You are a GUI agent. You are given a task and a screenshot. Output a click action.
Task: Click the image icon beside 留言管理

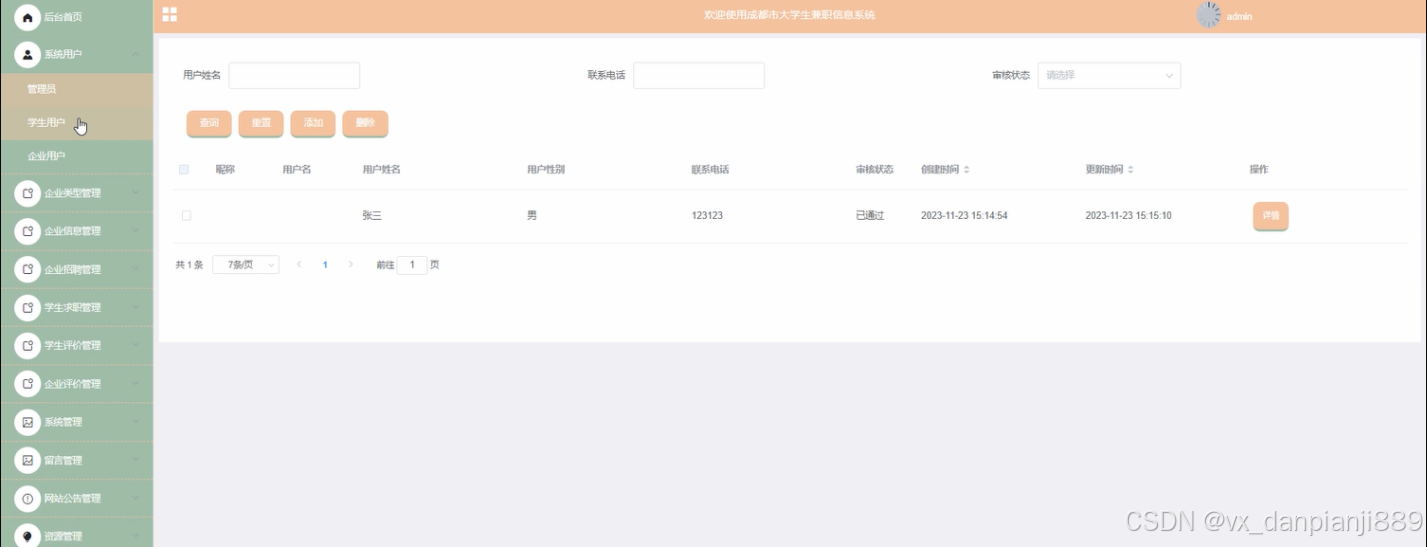point(27,460)
